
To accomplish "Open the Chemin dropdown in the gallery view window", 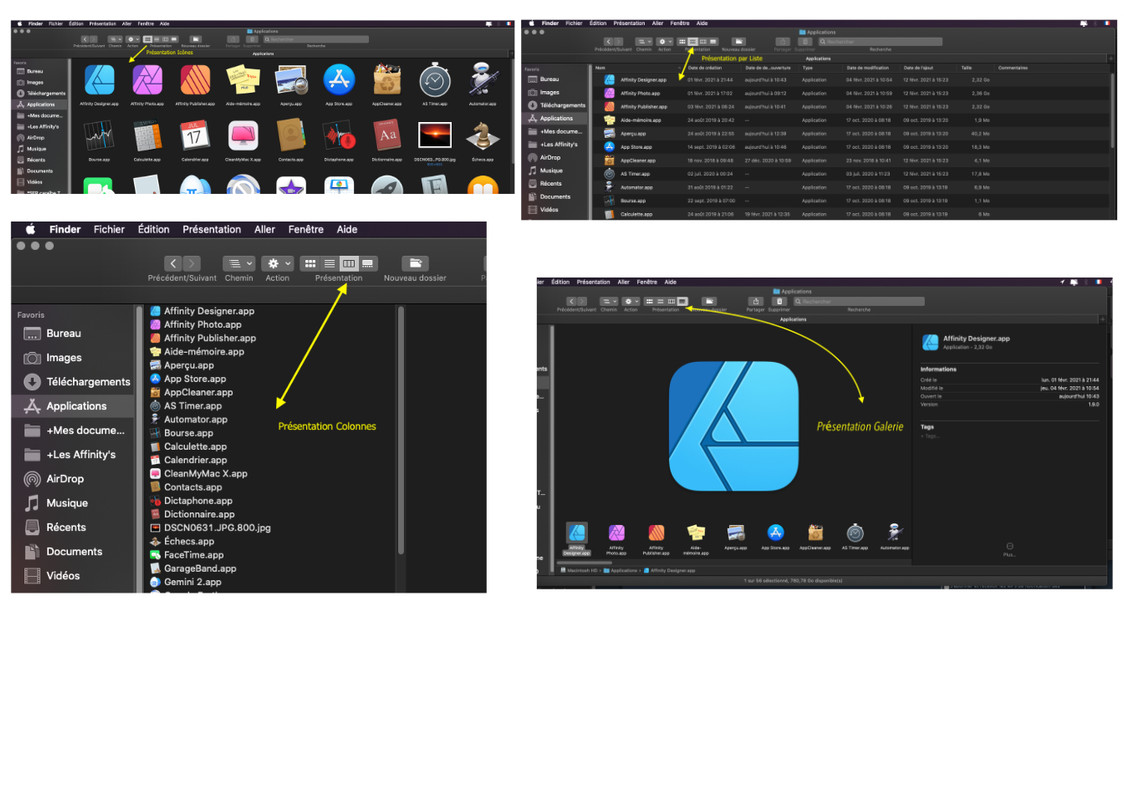I will (x=609, y=302).
